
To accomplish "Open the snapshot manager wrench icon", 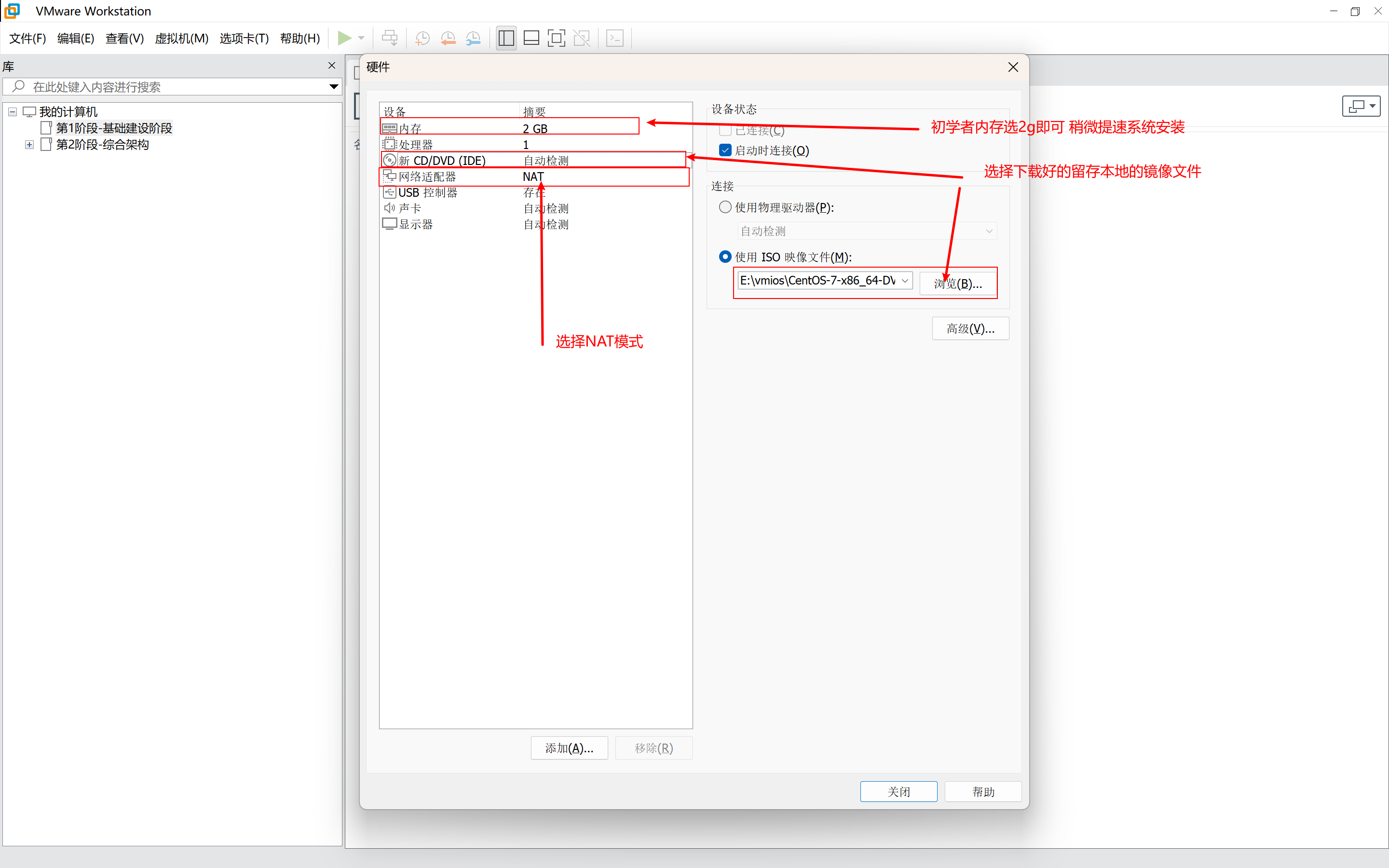I will coord(473,39).
